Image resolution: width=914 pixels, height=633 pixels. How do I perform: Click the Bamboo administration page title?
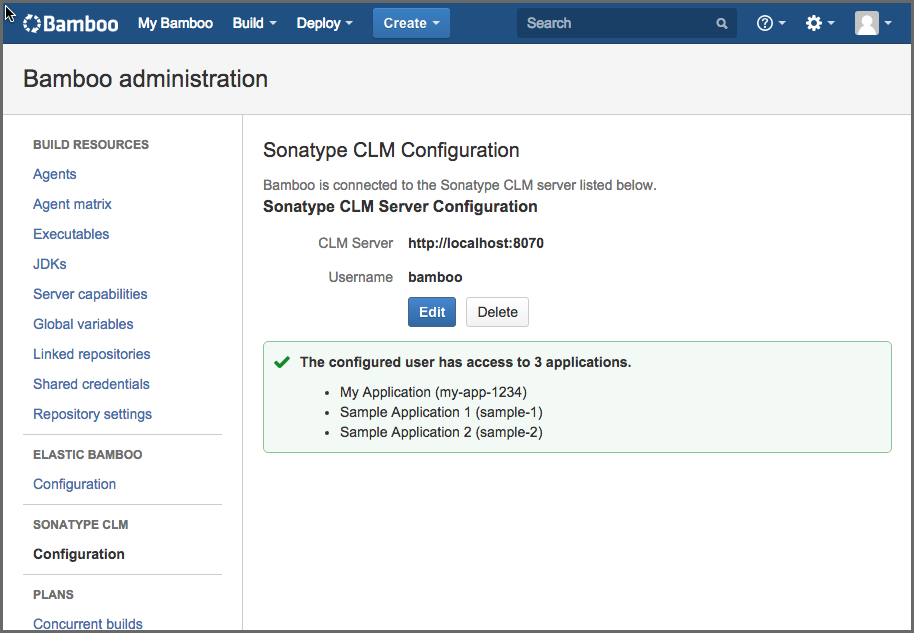(146, 79)
